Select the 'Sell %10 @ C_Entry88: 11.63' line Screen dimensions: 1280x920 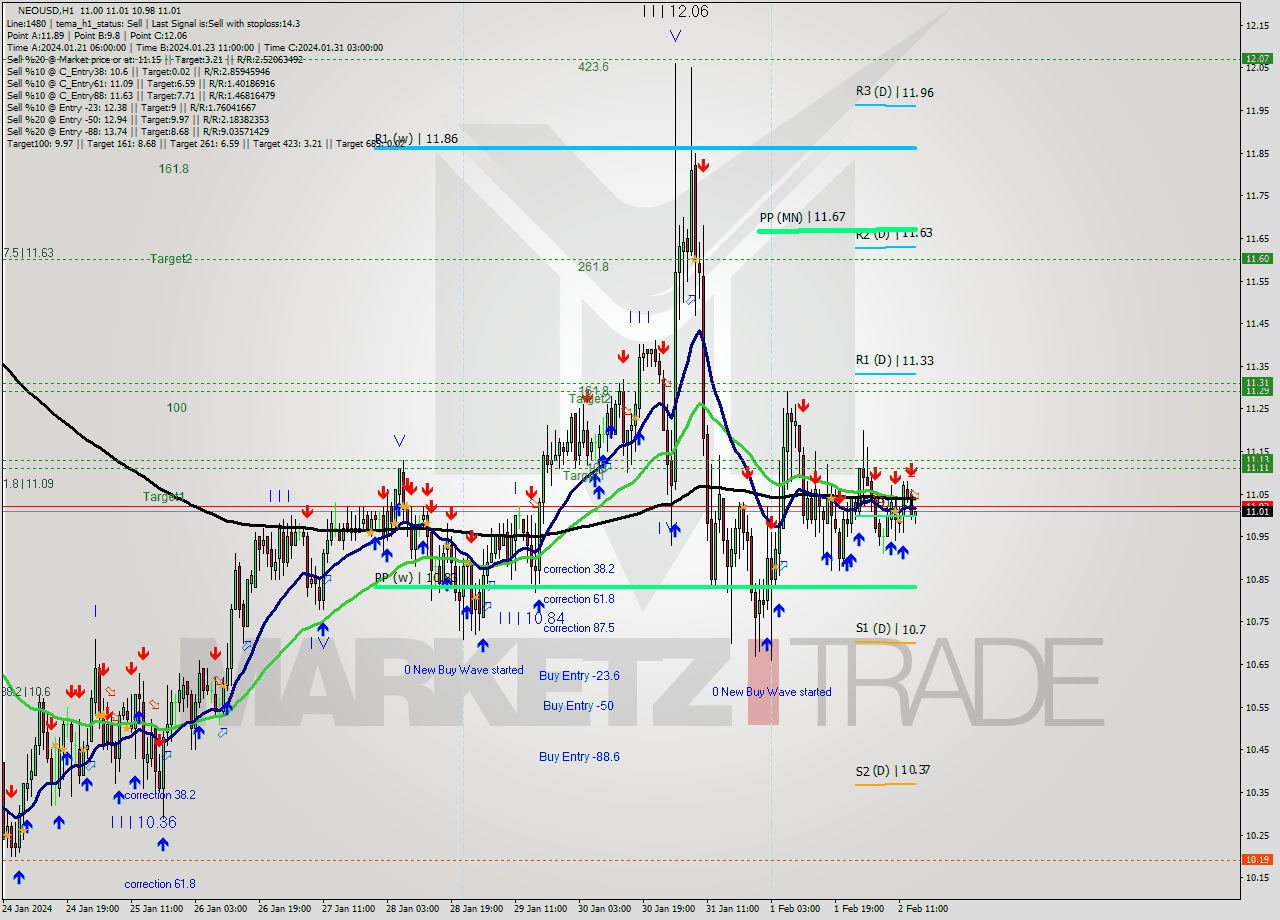click(x=139, y=95)
